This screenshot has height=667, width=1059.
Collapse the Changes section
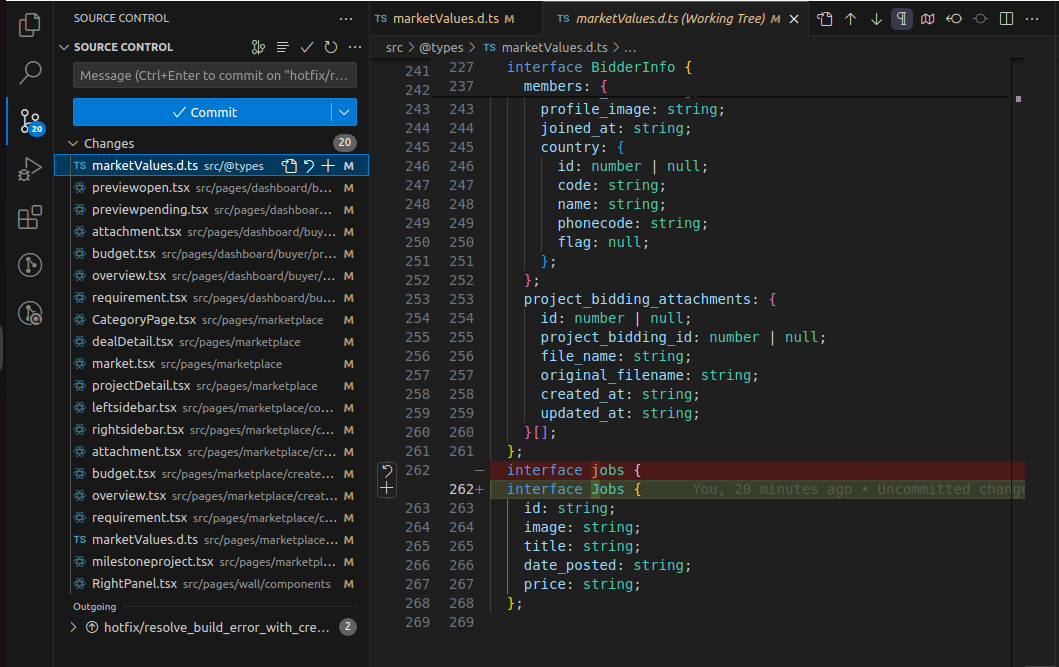72,144
